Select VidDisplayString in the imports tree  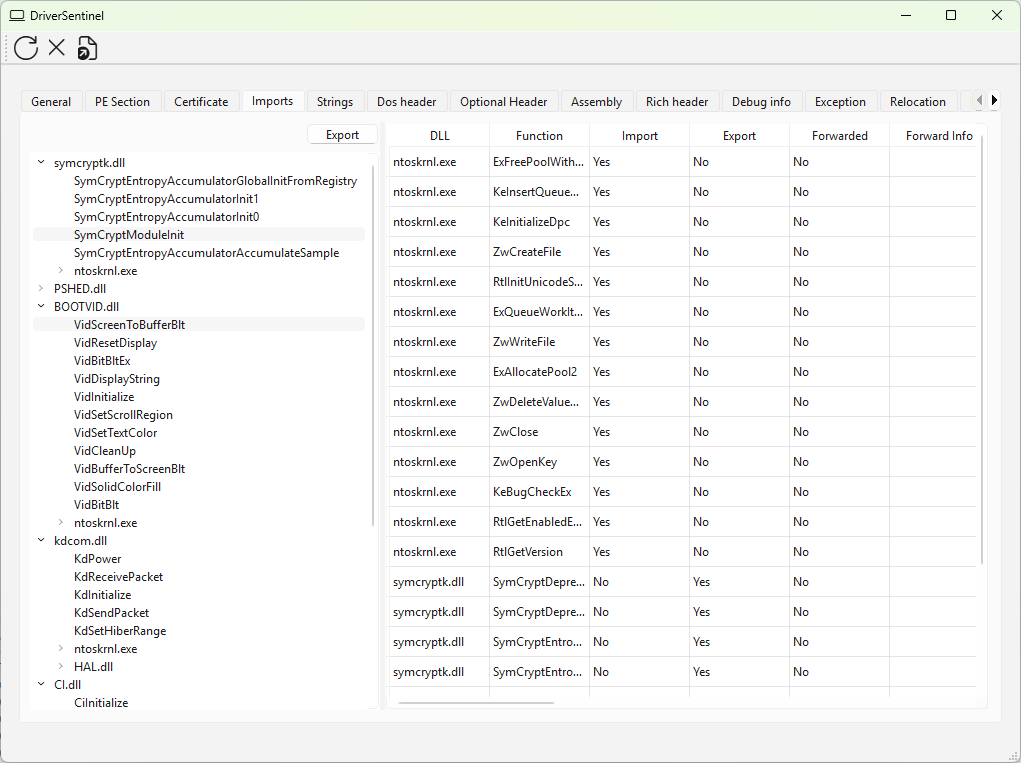[116, 378]
